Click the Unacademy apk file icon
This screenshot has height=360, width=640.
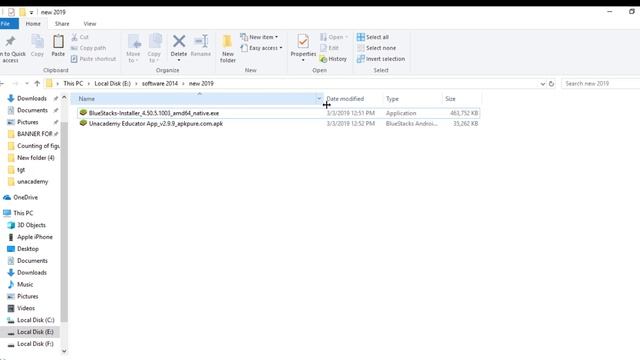pos(83,123)
